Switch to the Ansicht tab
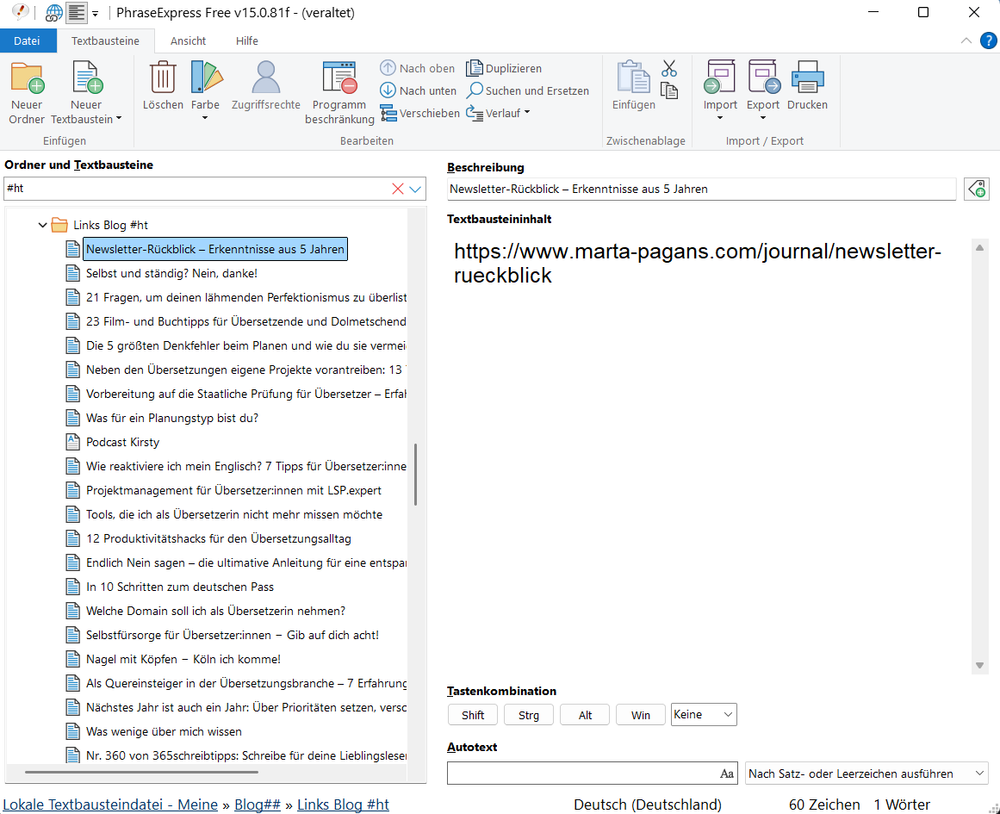The width and height of the screenshot is (1000, 814). point(188,41)
